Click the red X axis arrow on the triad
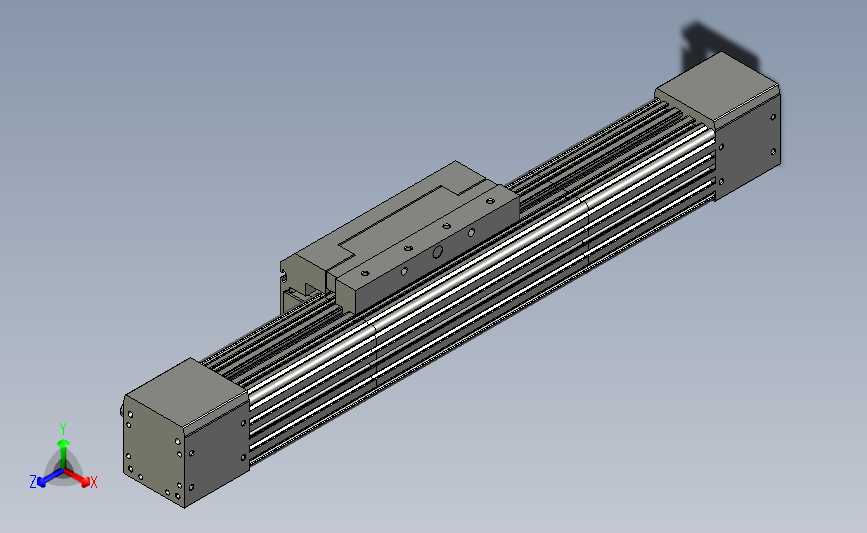This screenshot has height=533, width=867. [x=77, y=478]
